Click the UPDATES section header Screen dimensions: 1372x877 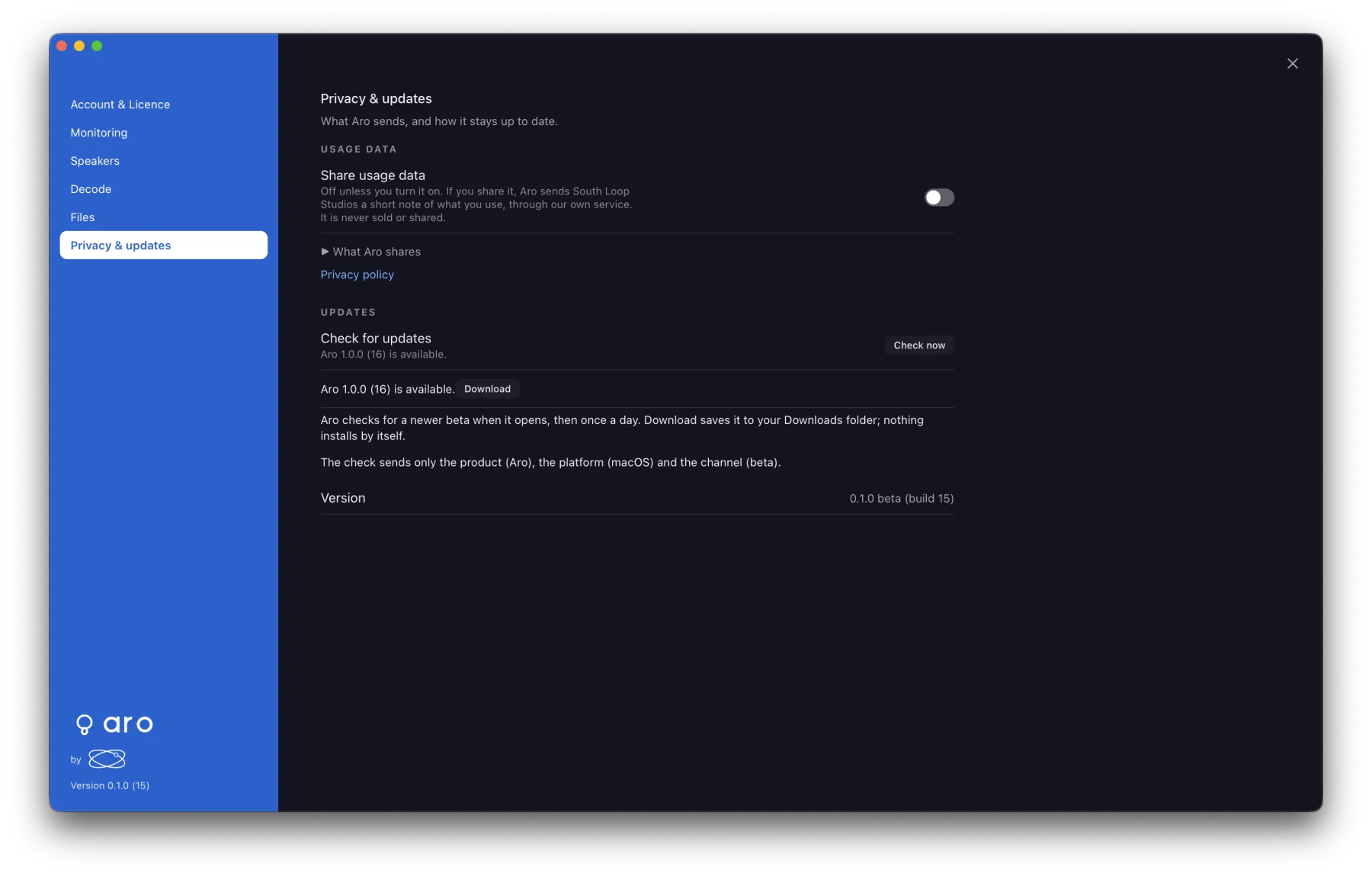click(x=348, y=313)
